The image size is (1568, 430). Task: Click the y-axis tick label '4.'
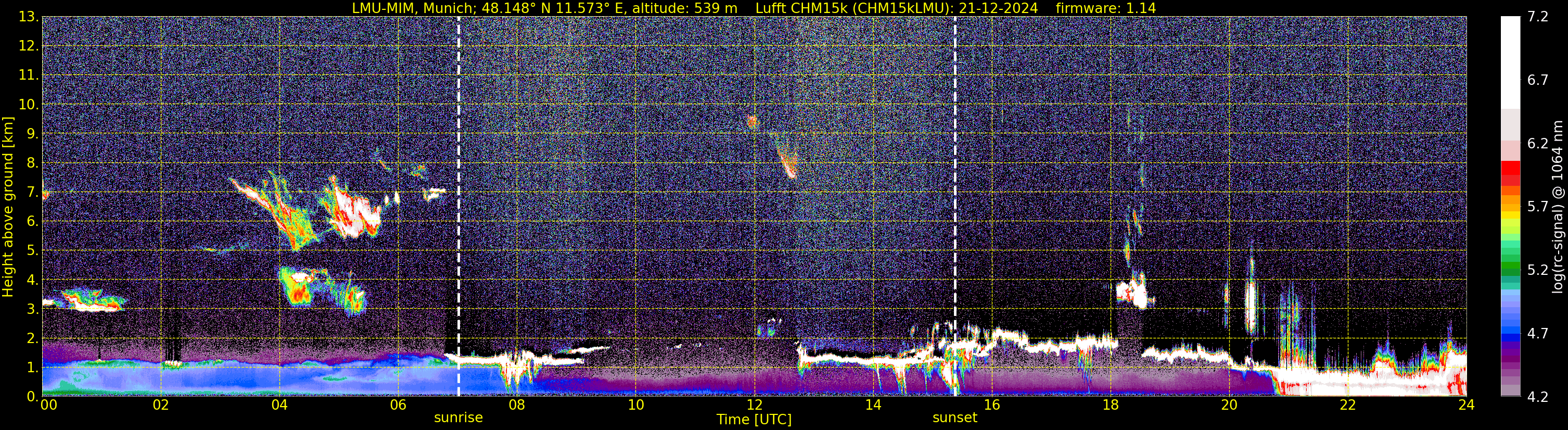[33, 280]
